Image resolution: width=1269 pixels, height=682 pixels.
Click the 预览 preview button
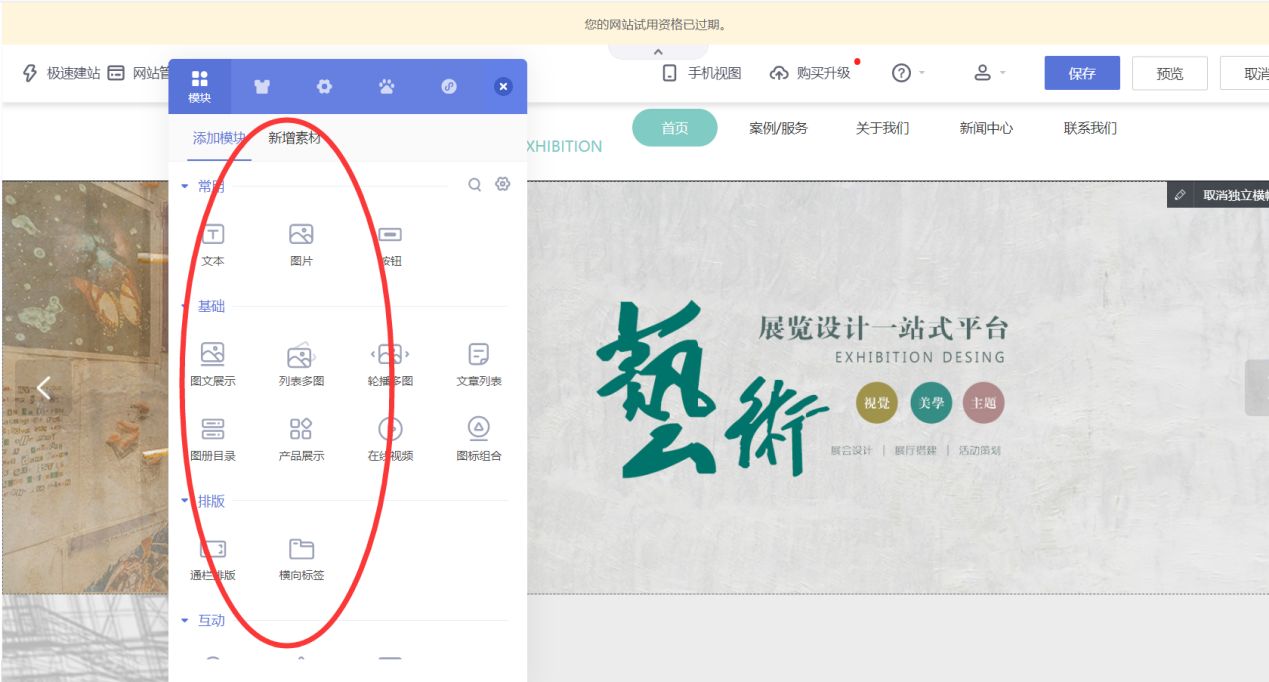coord(1170,73)
